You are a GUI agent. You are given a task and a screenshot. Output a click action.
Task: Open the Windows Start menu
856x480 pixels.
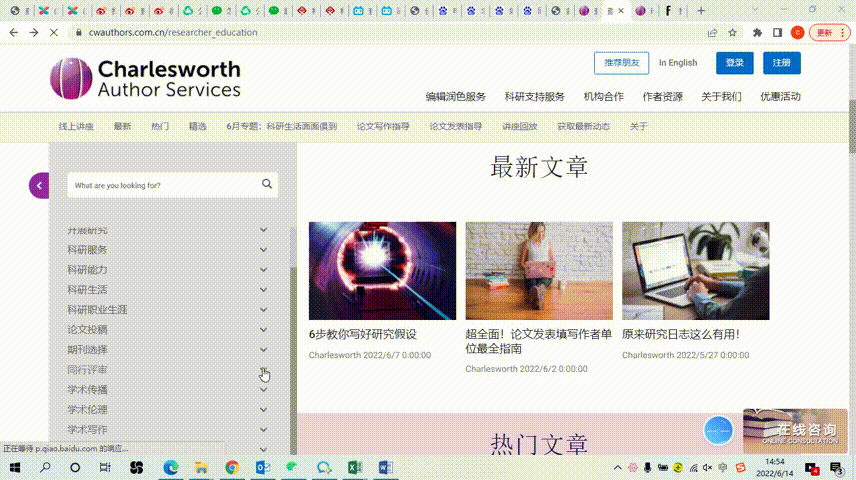(15, 467)
